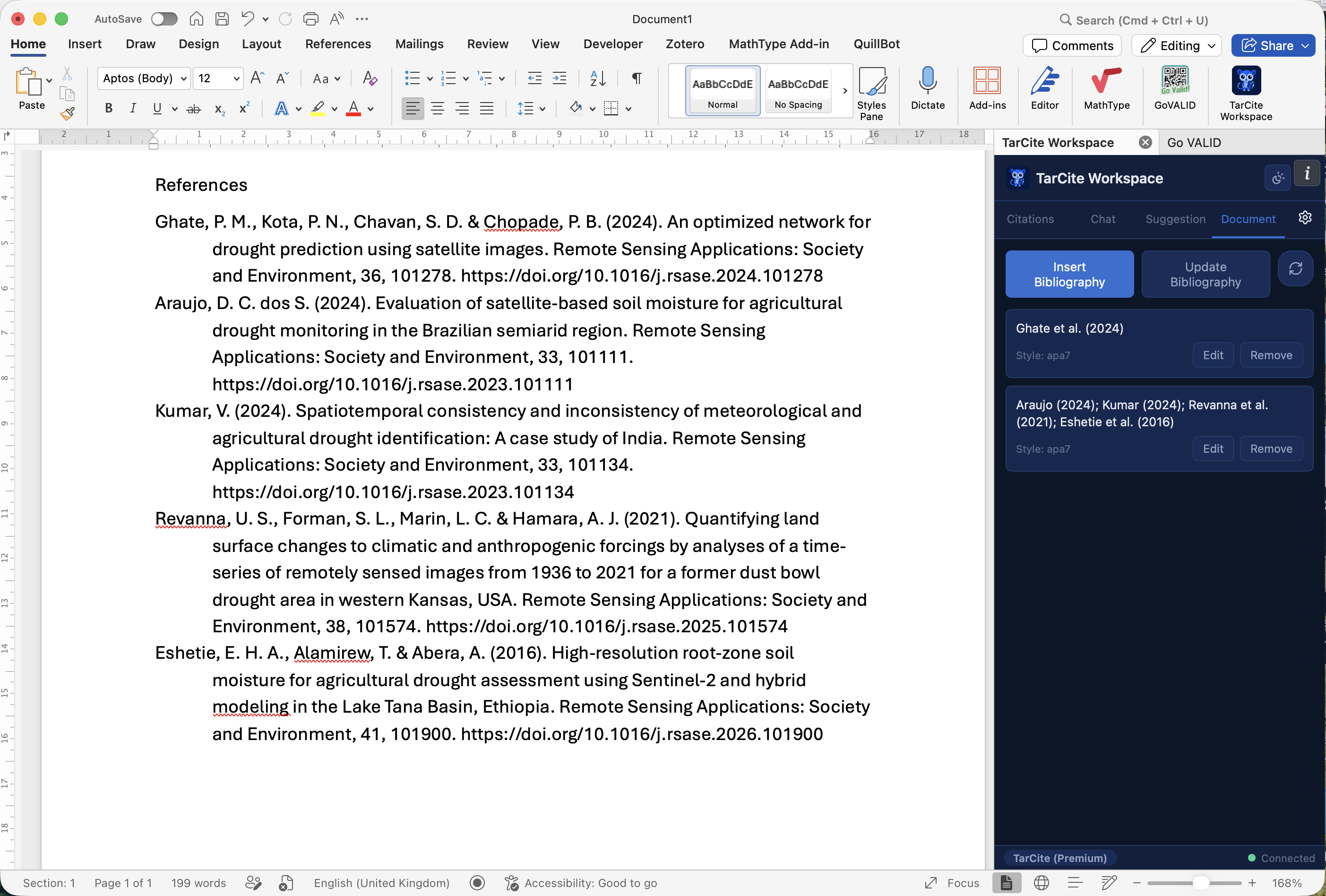Open the Share dropdown arrow

pos(1306,46)
